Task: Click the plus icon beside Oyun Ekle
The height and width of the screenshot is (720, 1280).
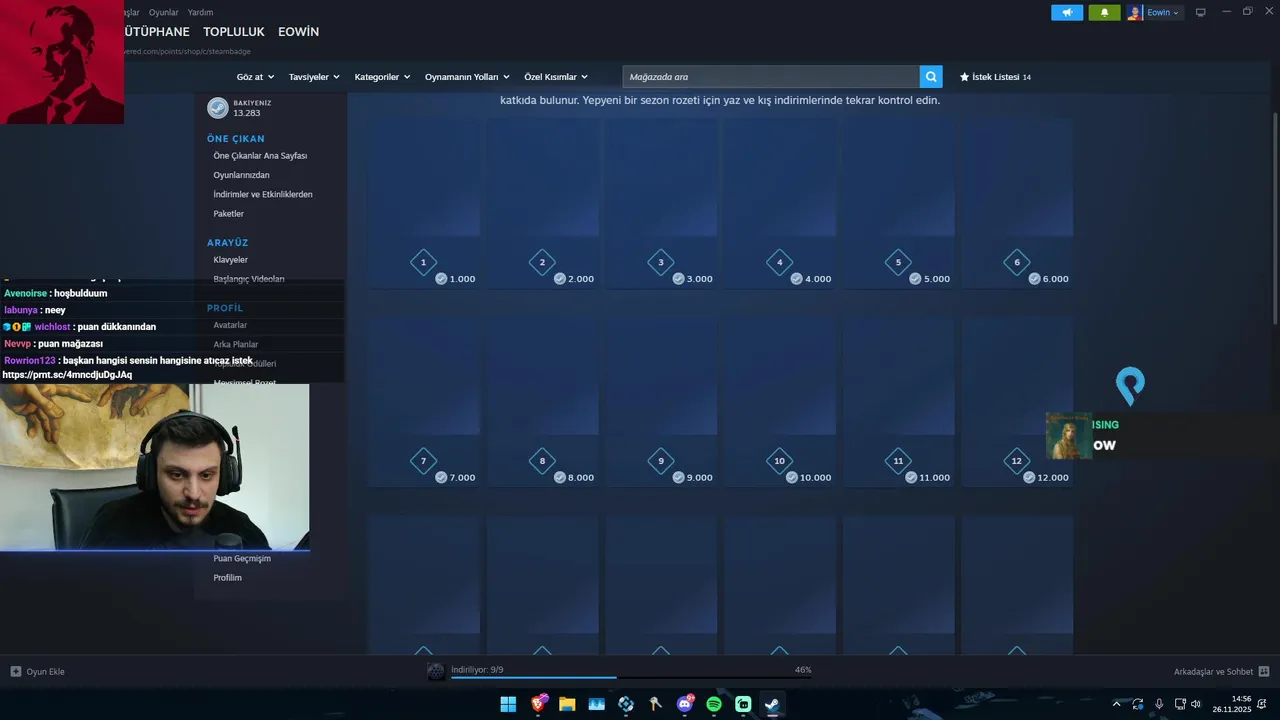Action: click(x=15, y=671)
